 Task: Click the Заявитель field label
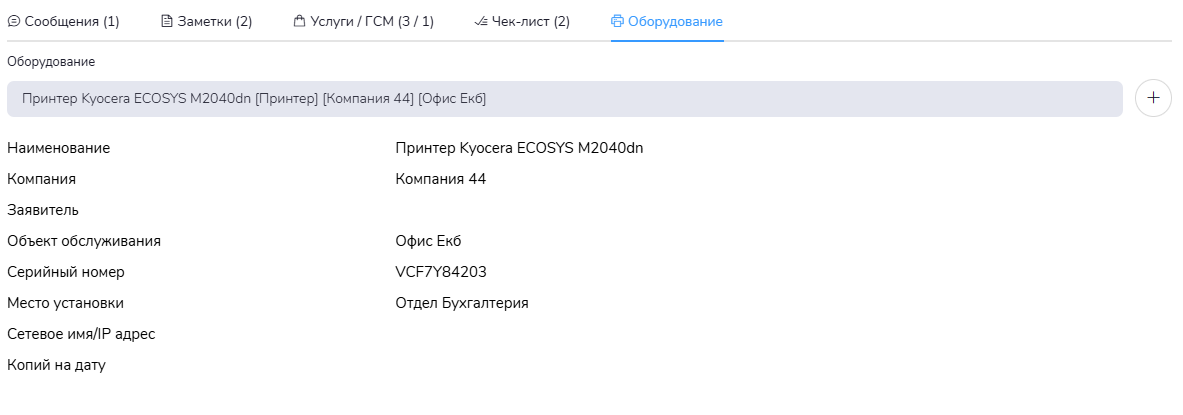pyautogui.click(x=43, y=210)
